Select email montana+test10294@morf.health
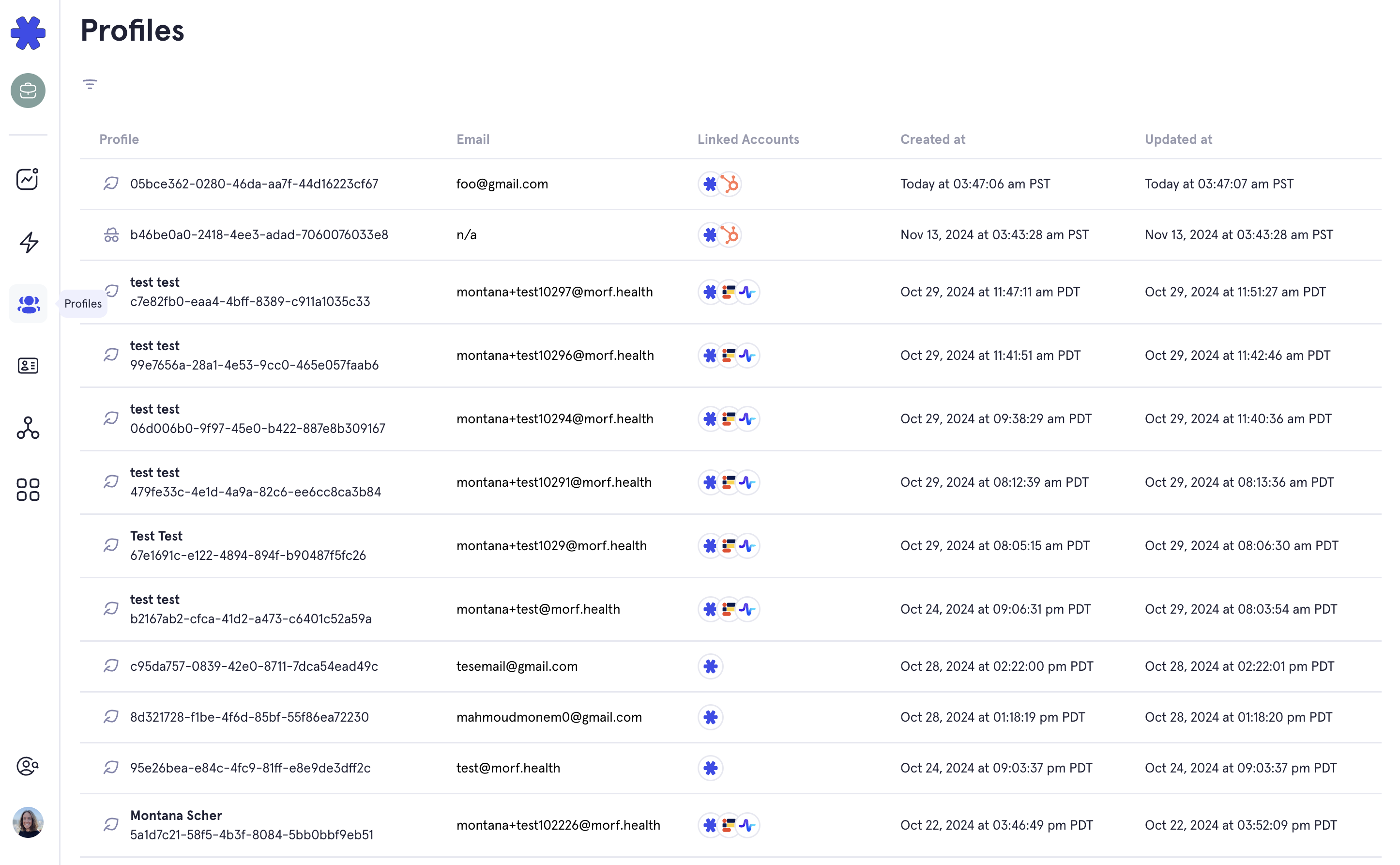This screenshot has width=1400, height=865. pyautogui.click(x=554, y=419)
